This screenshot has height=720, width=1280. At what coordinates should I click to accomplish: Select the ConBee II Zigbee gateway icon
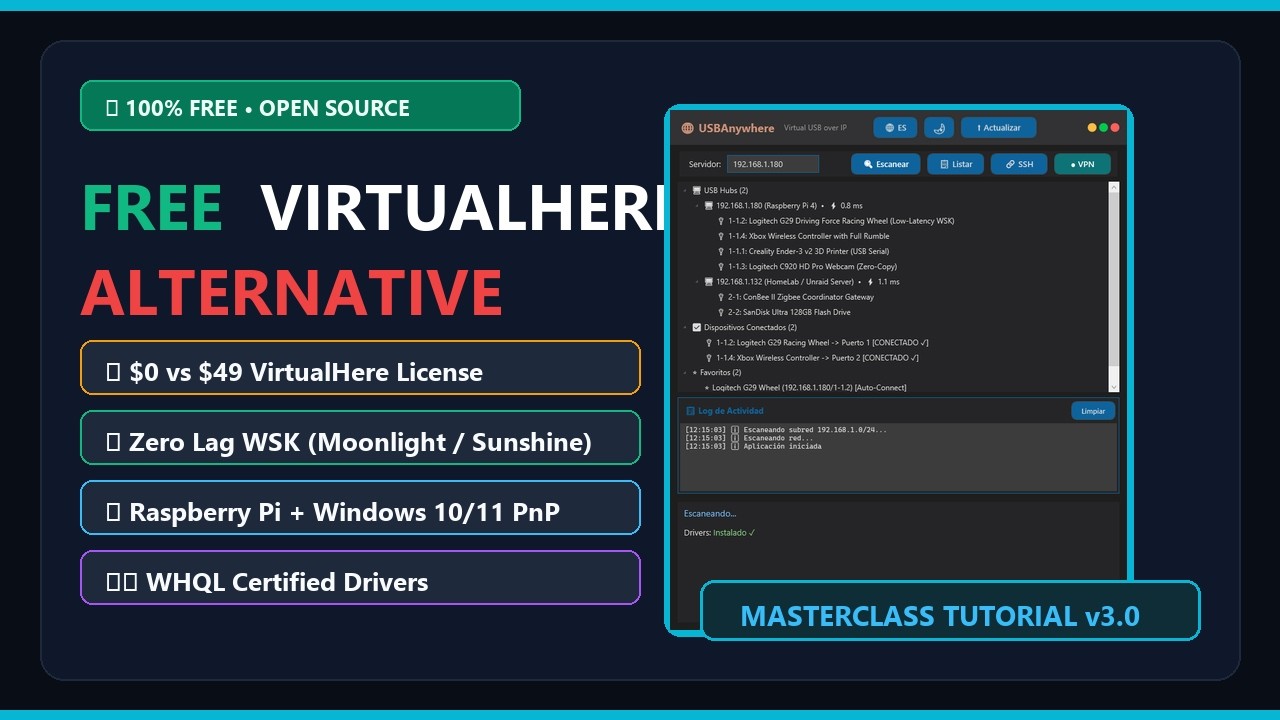click(x=721, y=297)
